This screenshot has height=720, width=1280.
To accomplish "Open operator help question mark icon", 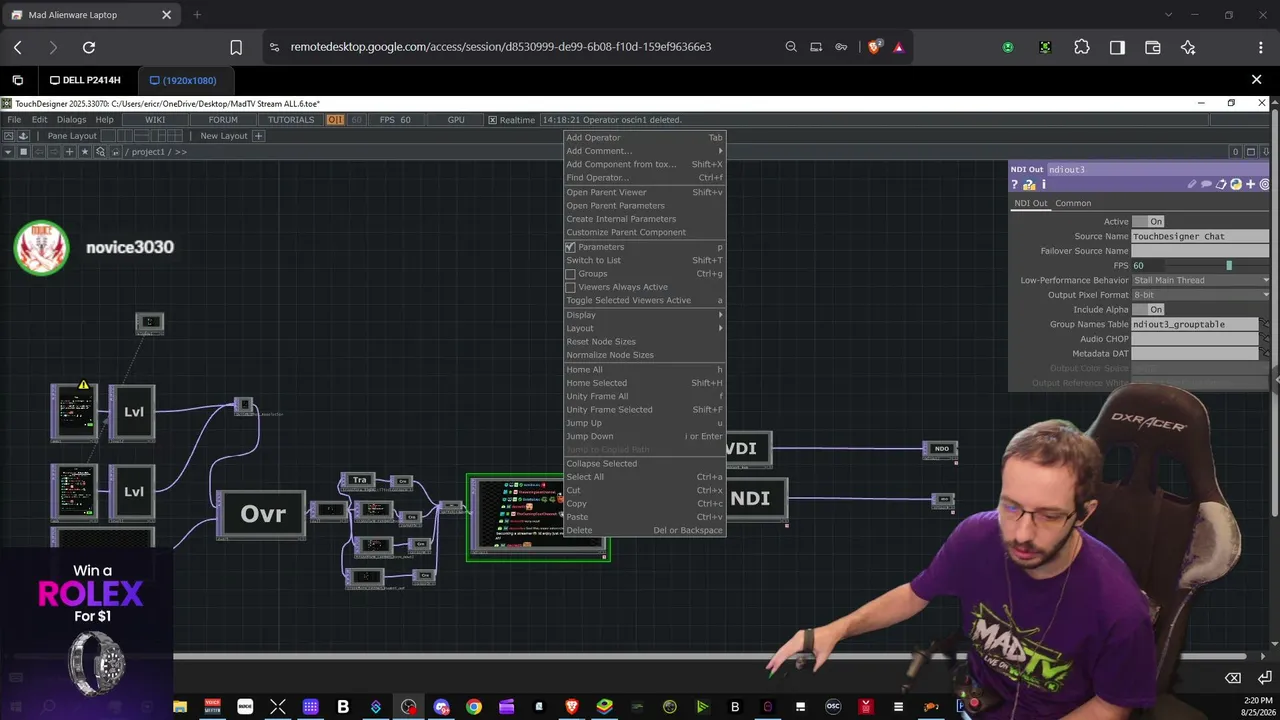I will [1014, 185].
